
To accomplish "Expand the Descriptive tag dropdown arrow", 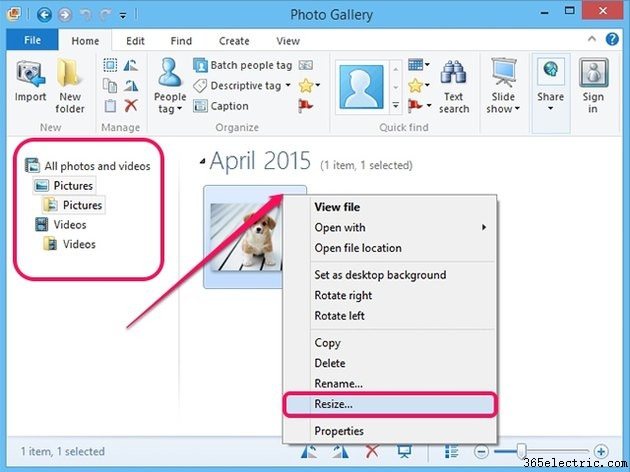I will click(288, 85).
